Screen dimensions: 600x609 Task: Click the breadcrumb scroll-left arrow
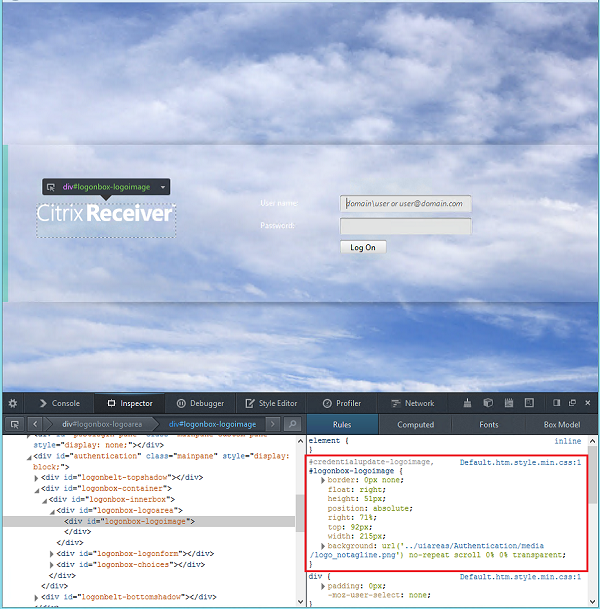pyautogui.click(x=34, y=424)
